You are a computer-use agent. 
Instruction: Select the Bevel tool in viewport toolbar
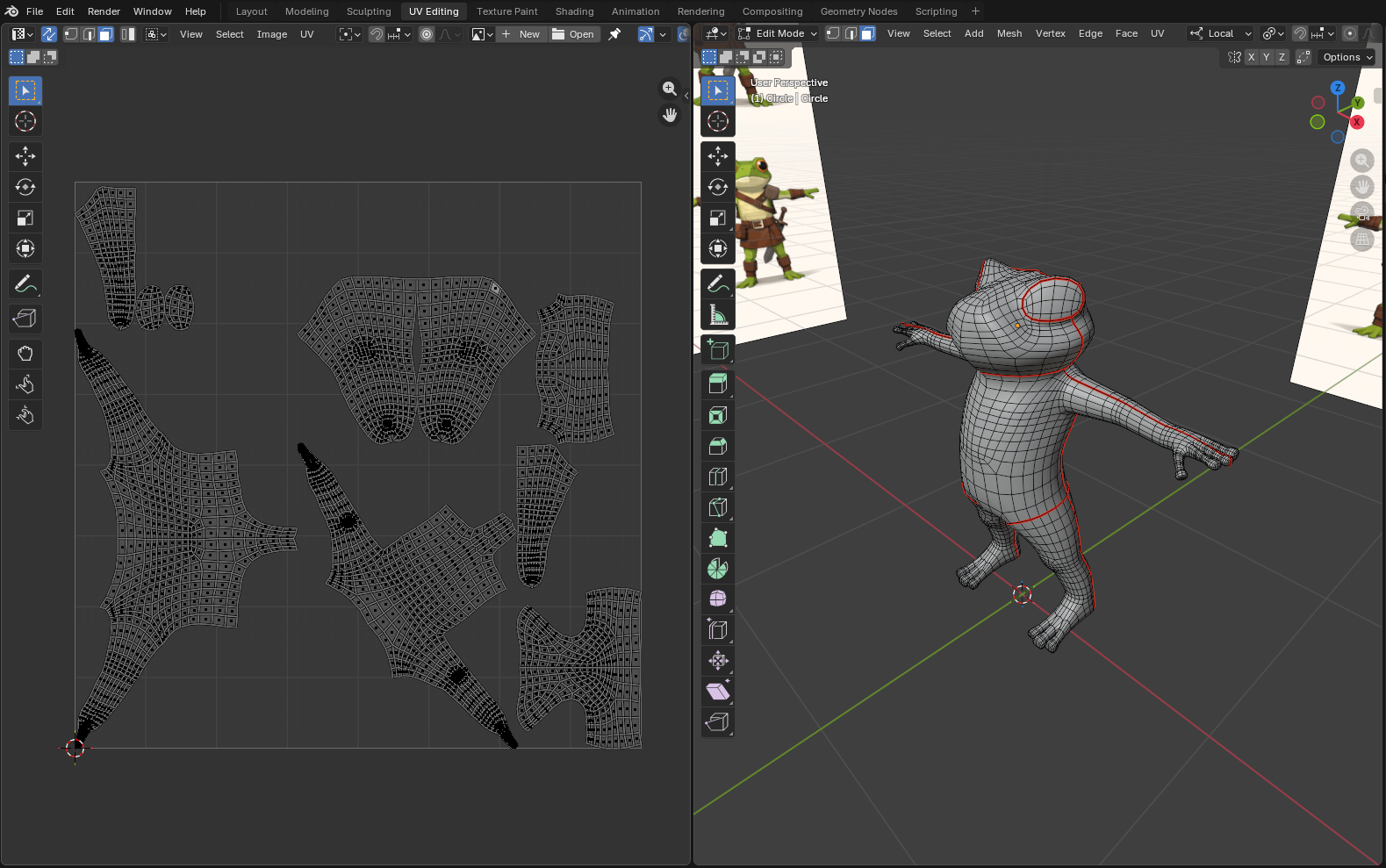point(717,446)
